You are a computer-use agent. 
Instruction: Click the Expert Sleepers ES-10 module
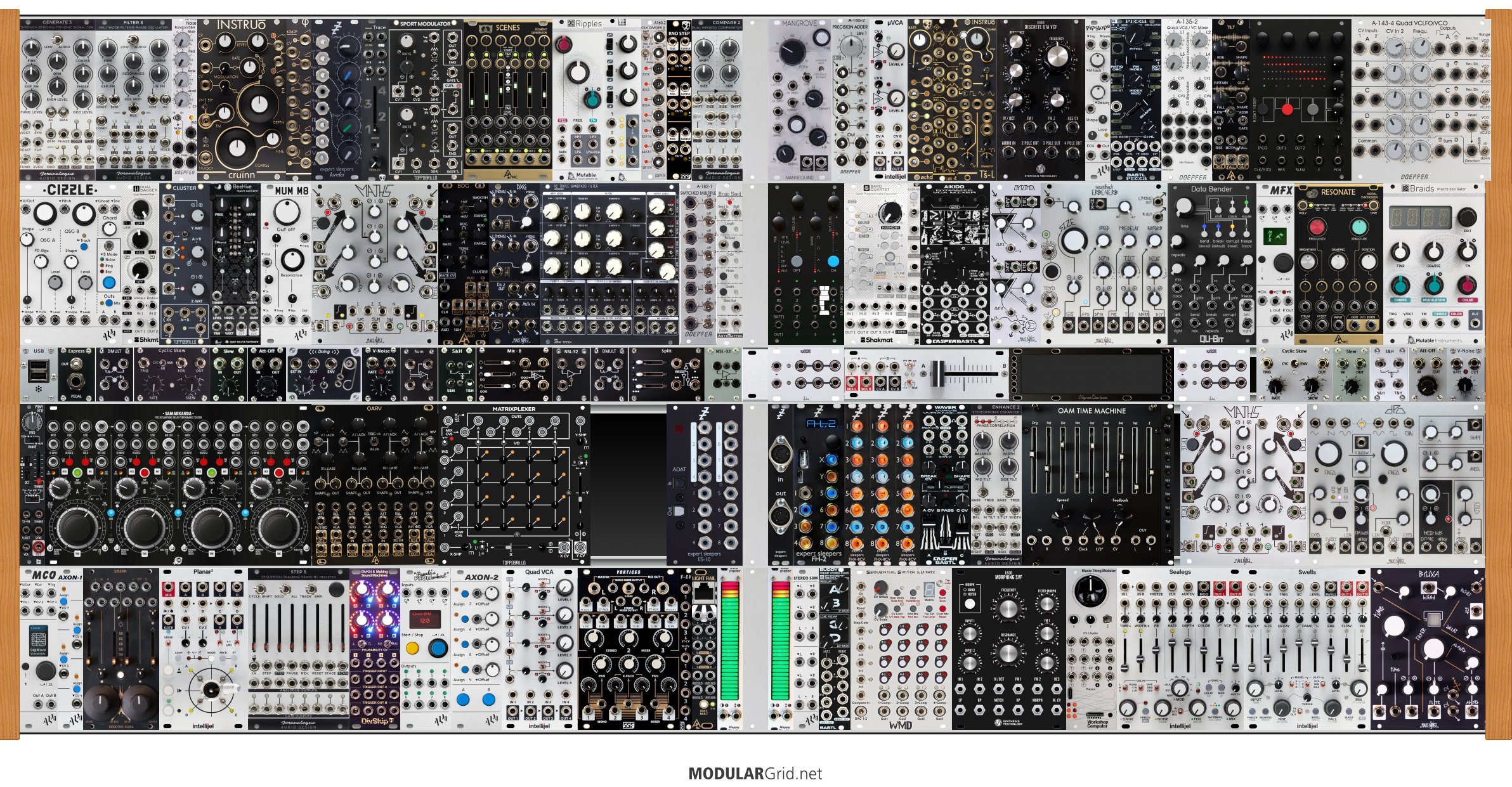pos(705,485)
